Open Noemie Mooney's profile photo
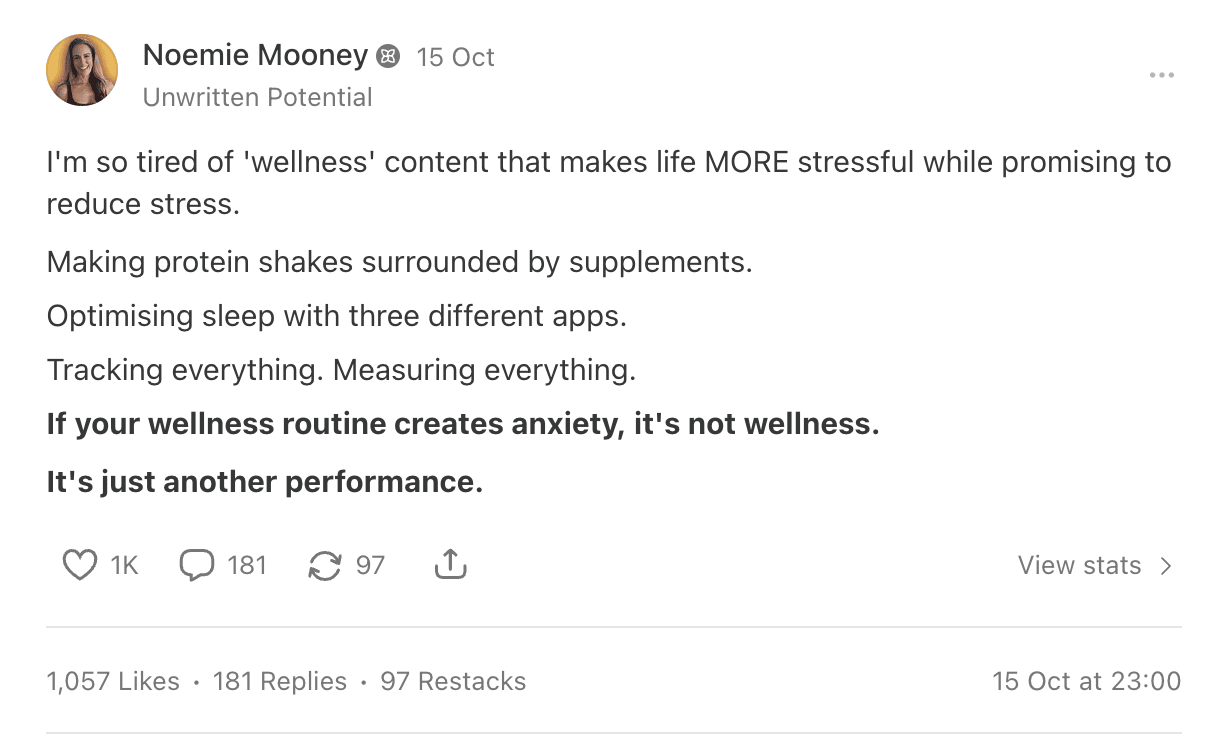This screenshot has width=1222, height=752. click(x=82, y=70)
